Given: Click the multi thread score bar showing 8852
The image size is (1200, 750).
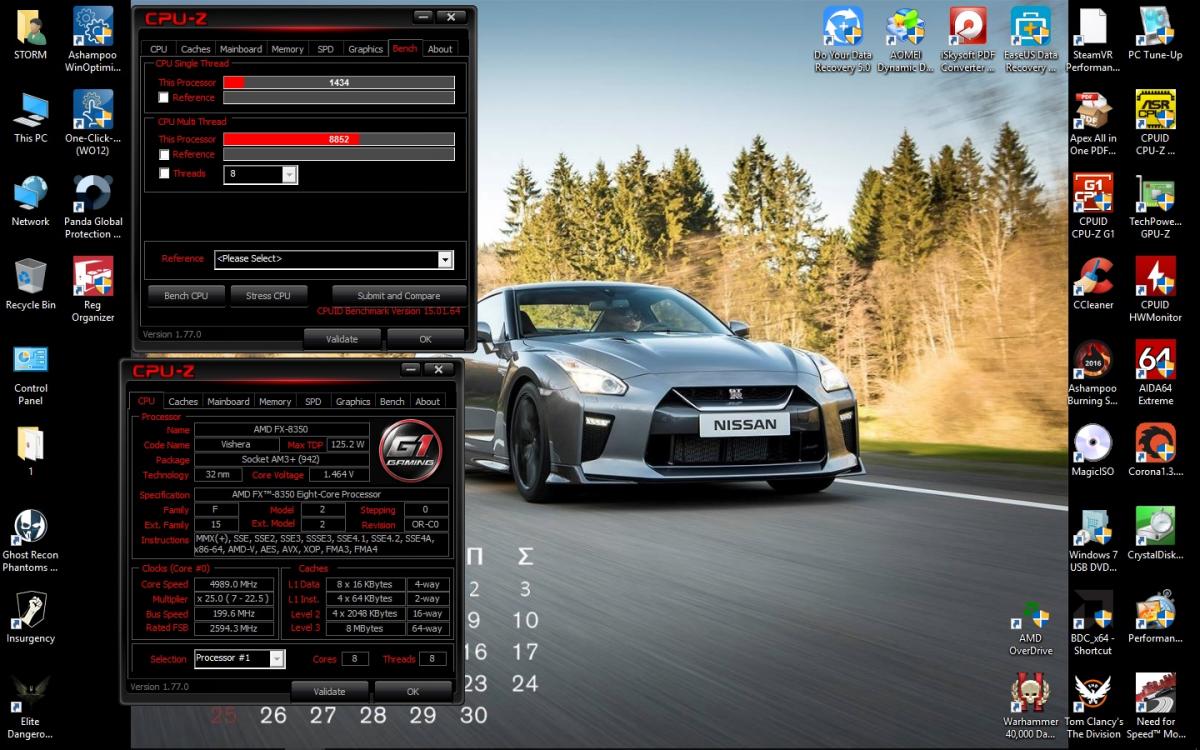Looking at the screenshot, I should (339, 140).
